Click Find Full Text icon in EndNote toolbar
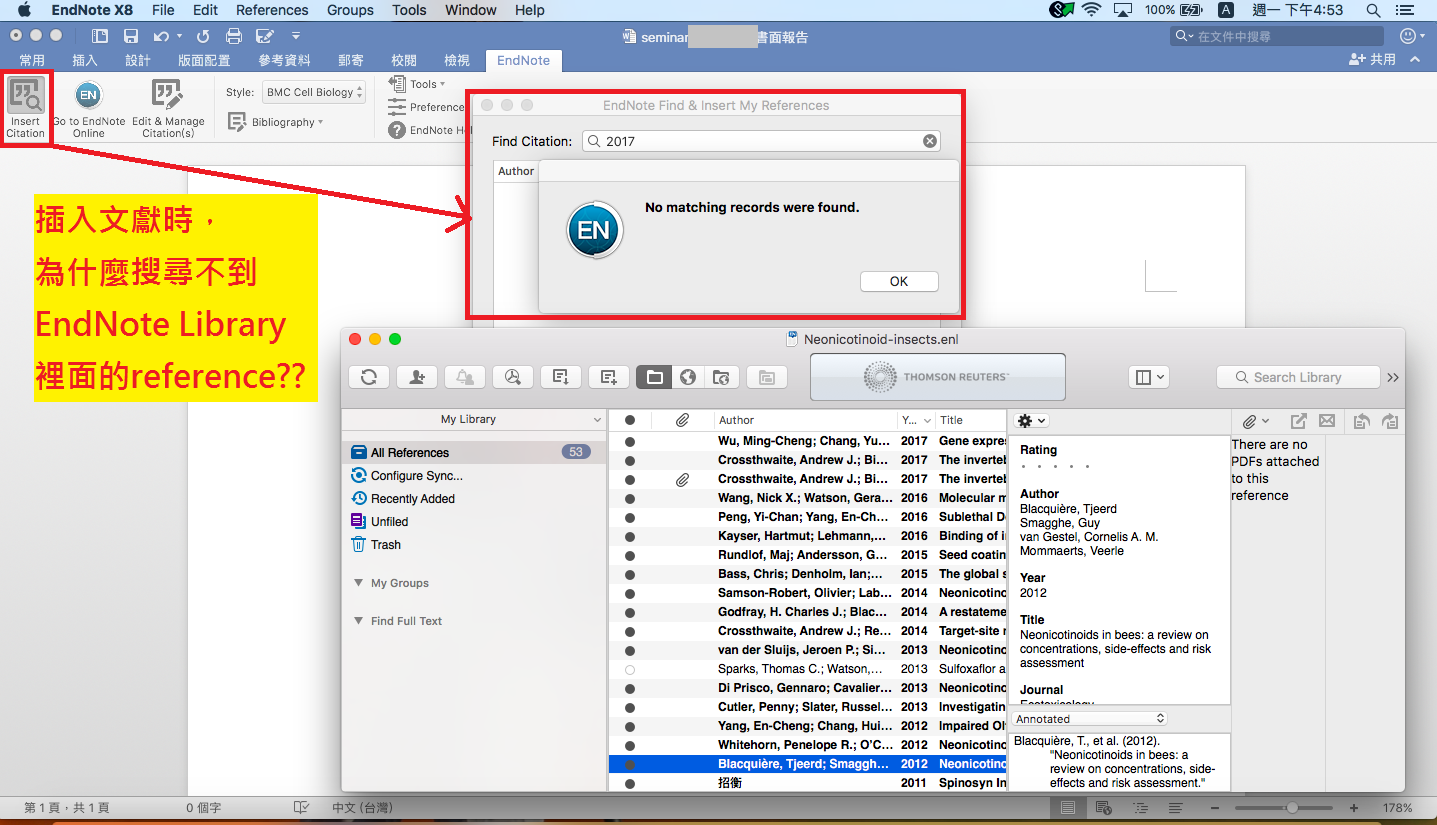 click(x=513, y=377)
